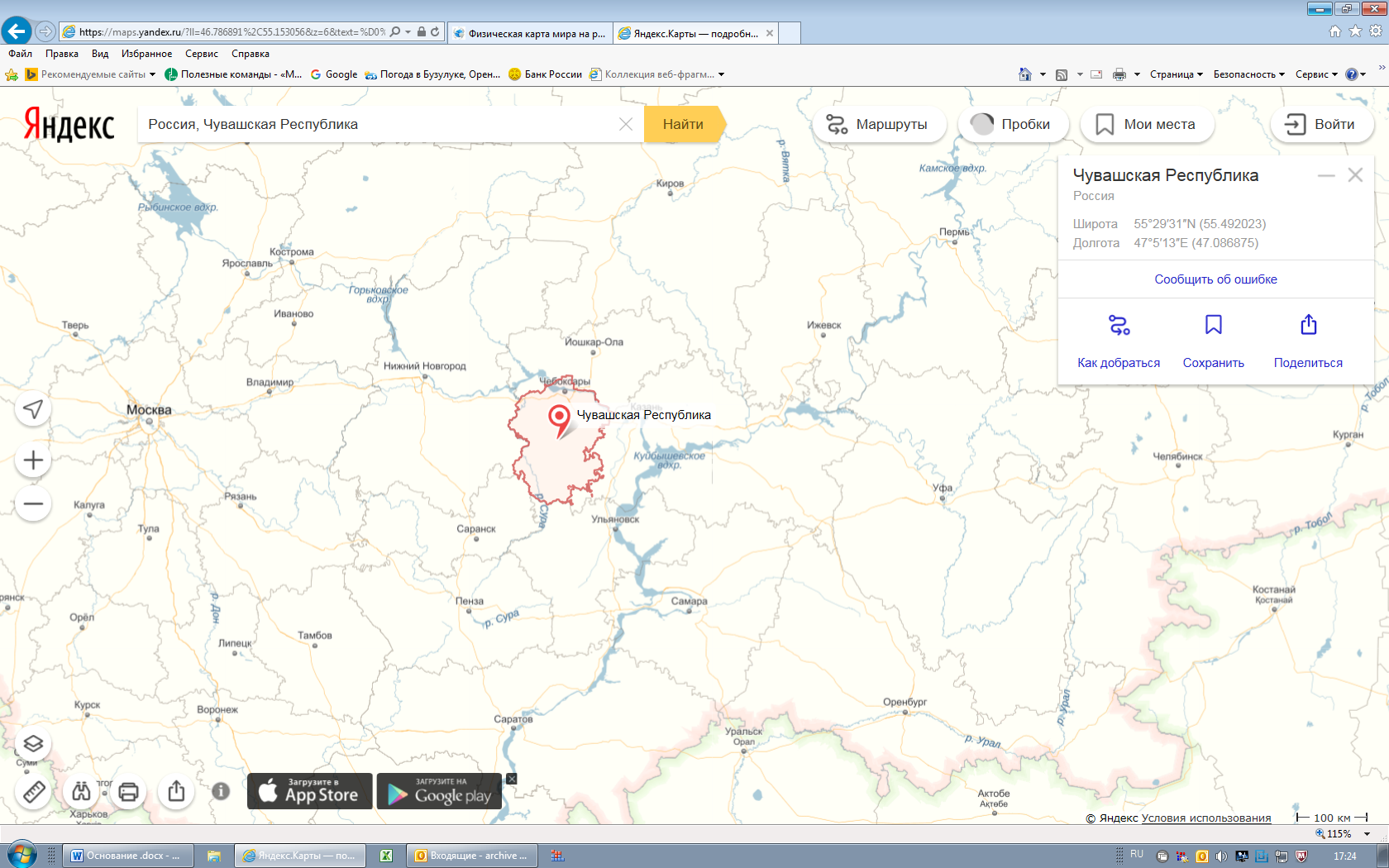Open Основание .docx Word taskbar item
Viewport: 1389px width, 868px height.
129,856
